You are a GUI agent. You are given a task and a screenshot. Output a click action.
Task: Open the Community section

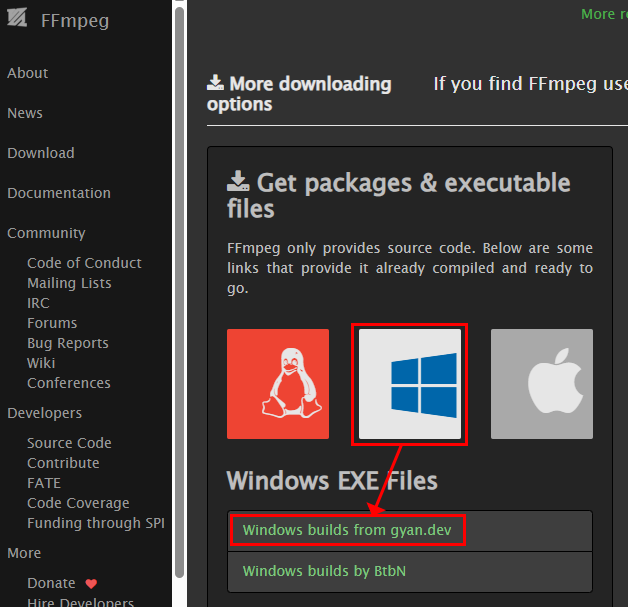[x=46, y=233]
